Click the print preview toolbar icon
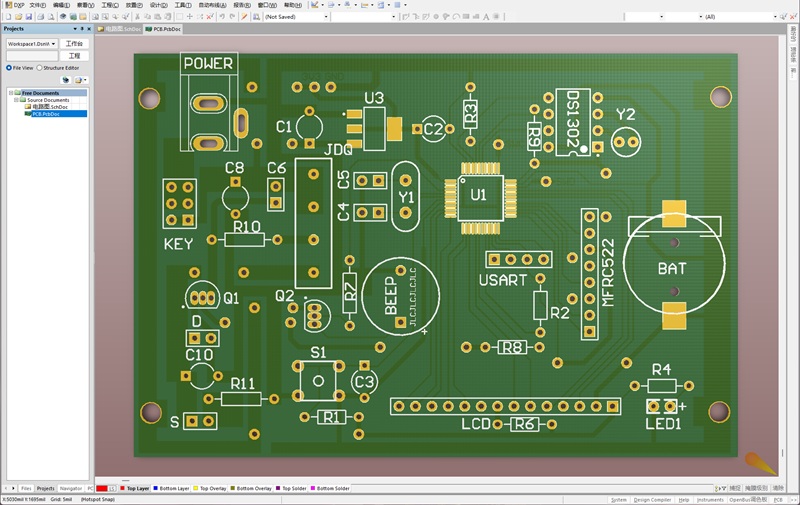 pos(51,17)
